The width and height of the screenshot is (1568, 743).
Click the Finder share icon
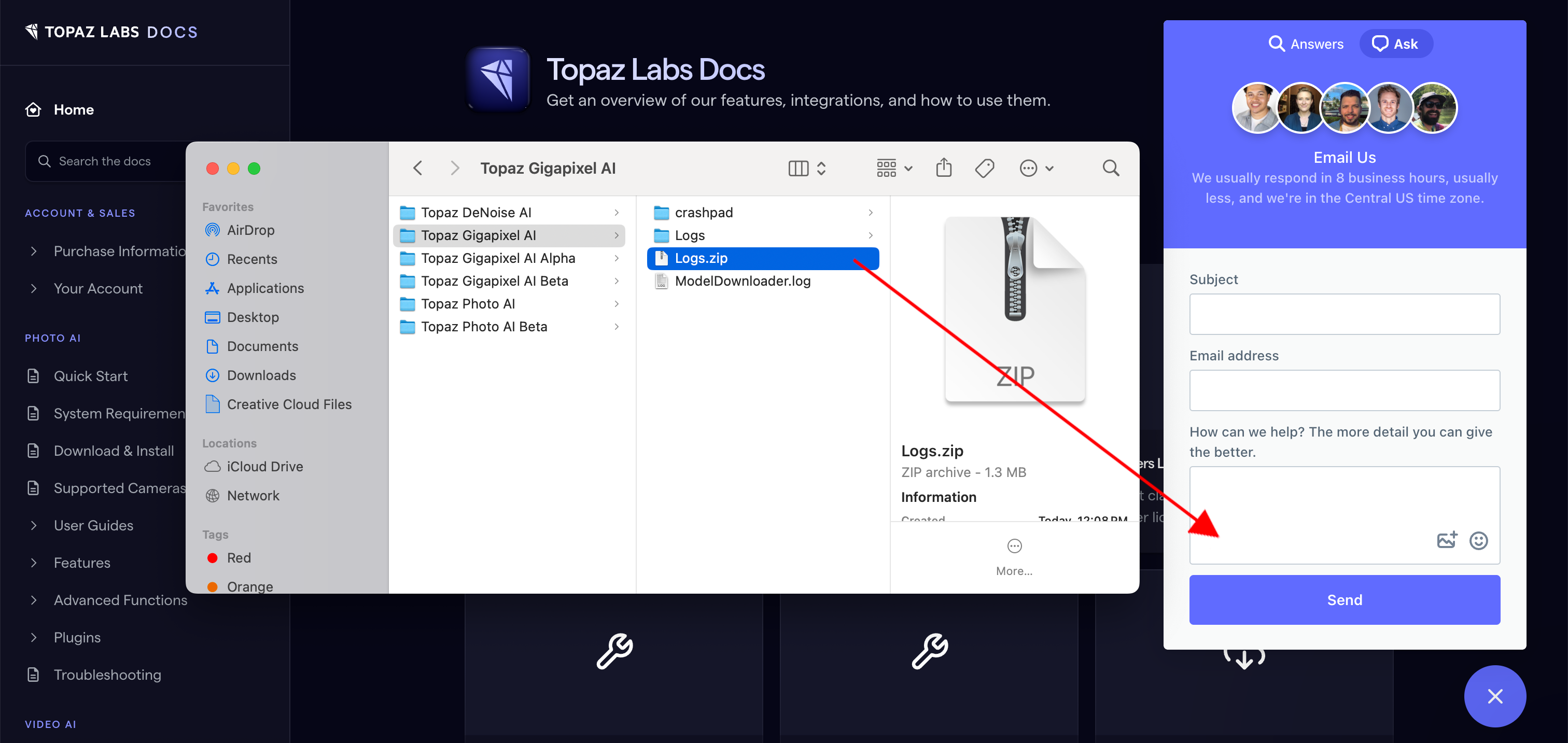tap(944, 167)
